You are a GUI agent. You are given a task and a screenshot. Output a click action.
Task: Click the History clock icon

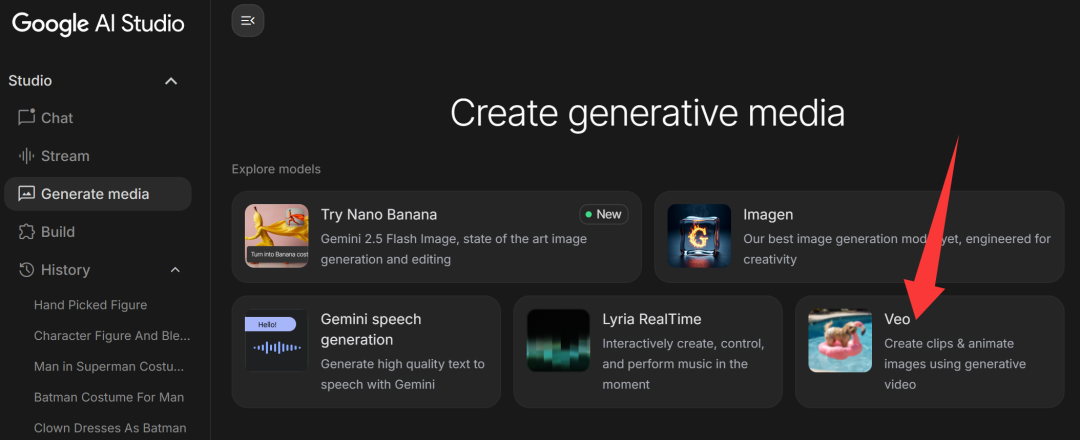[x=26, y=270]
